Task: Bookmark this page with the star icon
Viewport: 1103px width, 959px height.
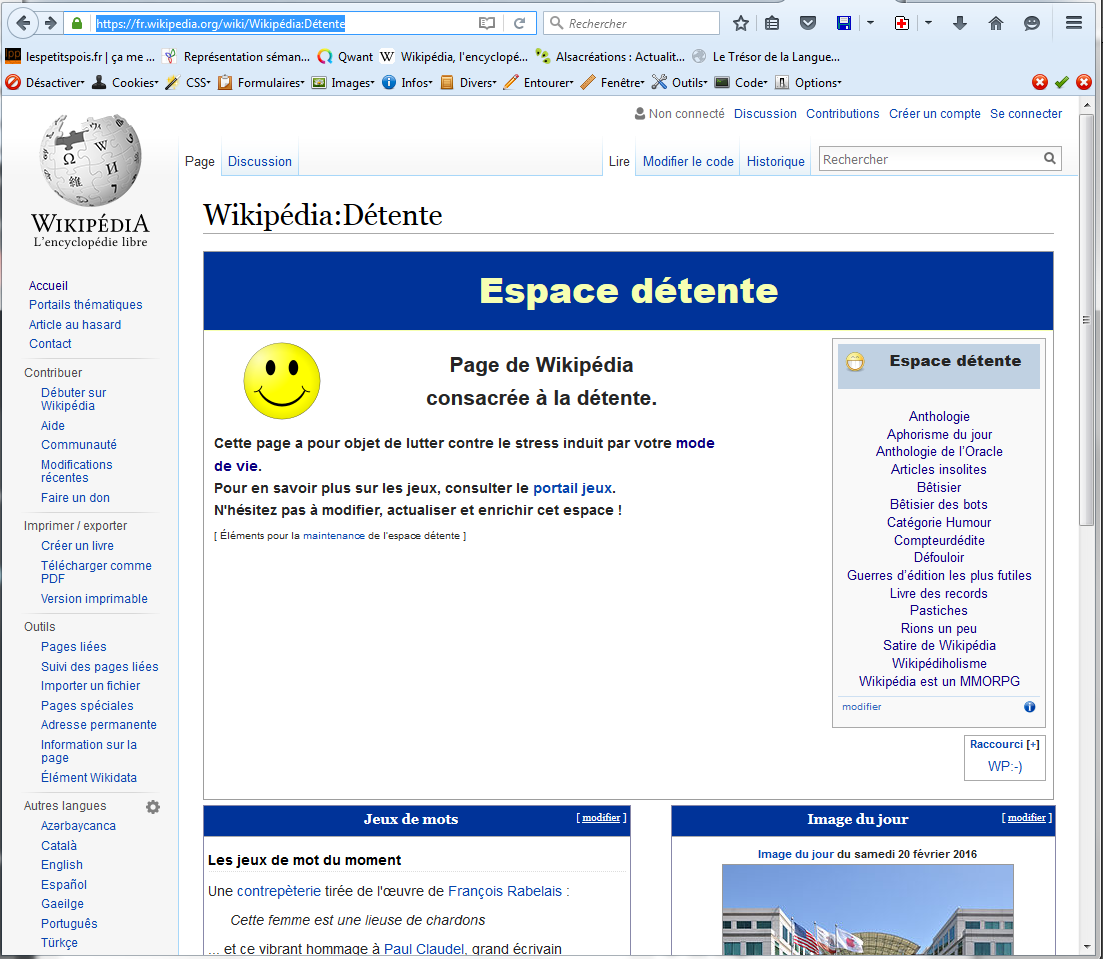Action: 741,23
